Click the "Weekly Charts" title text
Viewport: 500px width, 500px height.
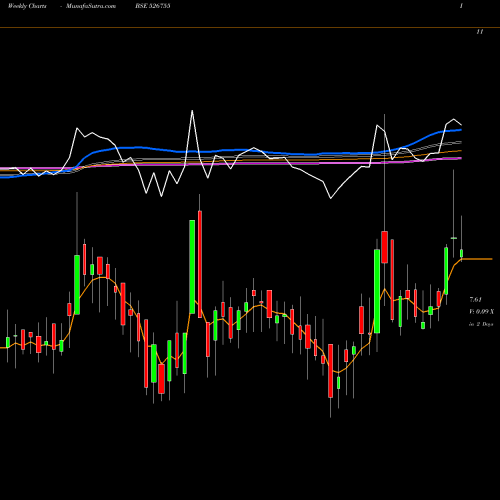click(27, 6)
